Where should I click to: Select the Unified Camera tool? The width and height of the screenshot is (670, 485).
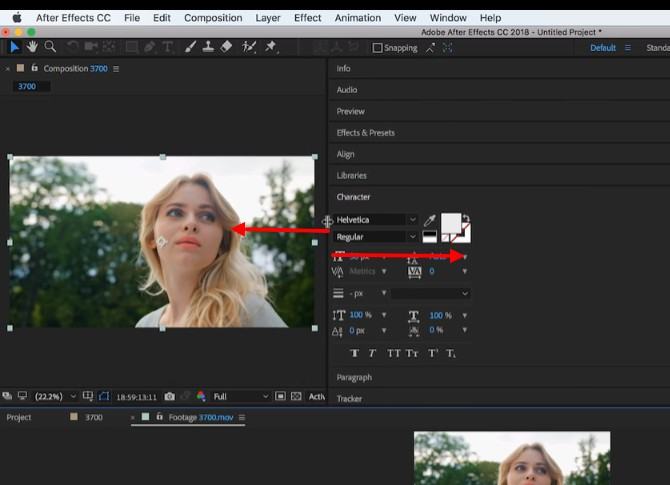pos(91,47)
